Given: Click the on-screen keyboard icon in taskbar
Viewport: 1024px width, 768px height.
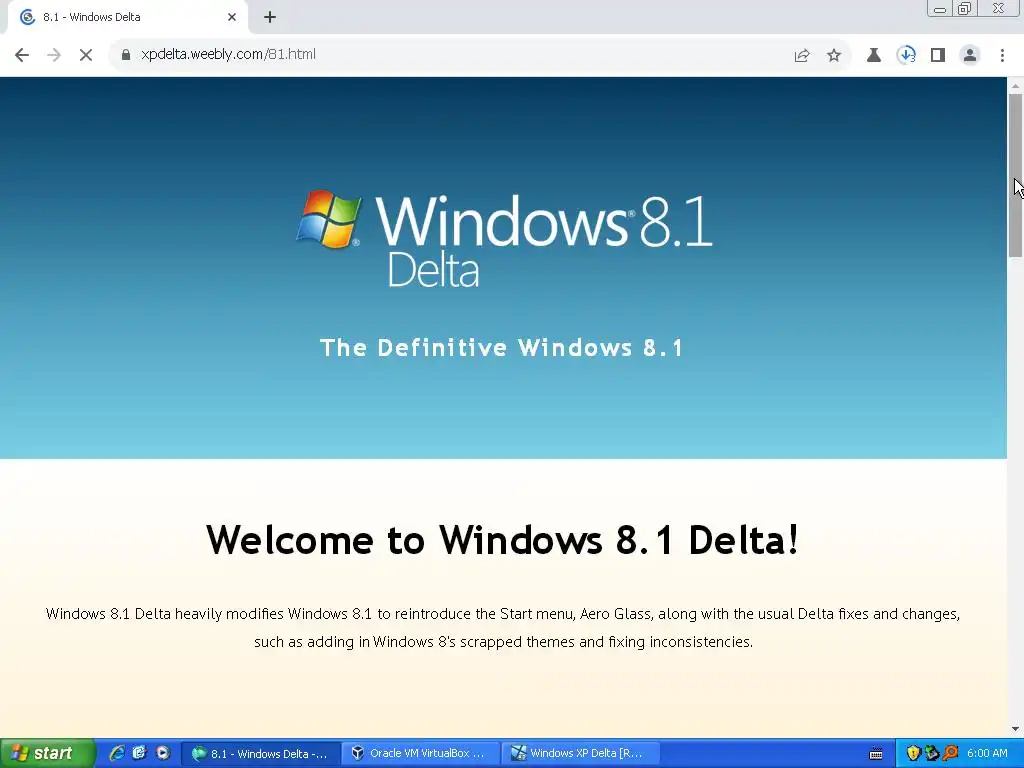Looking at the screenshot, I should tap(876, 754).
